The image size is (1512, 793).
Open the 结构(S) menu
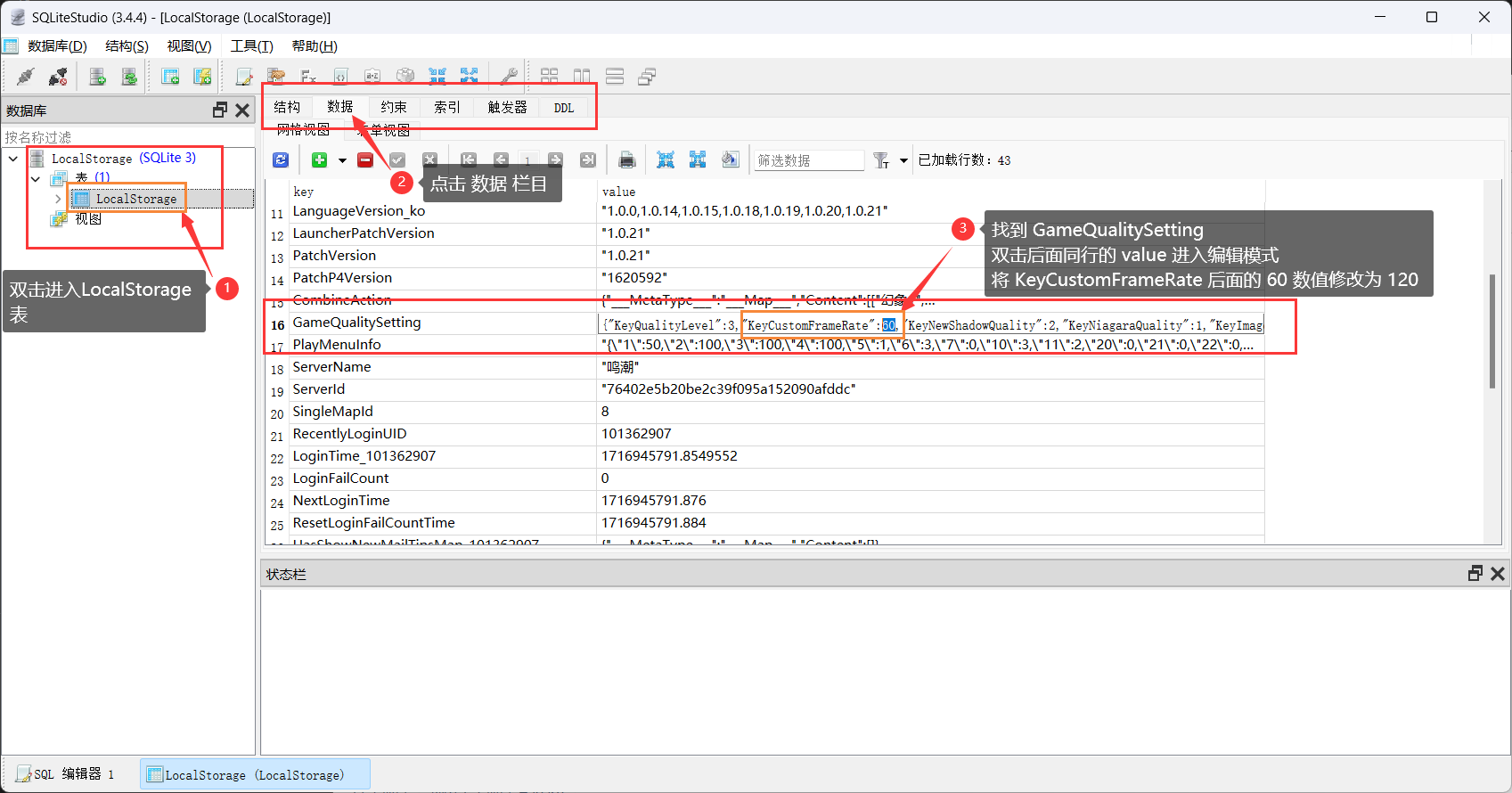click(x=127, y=46)
